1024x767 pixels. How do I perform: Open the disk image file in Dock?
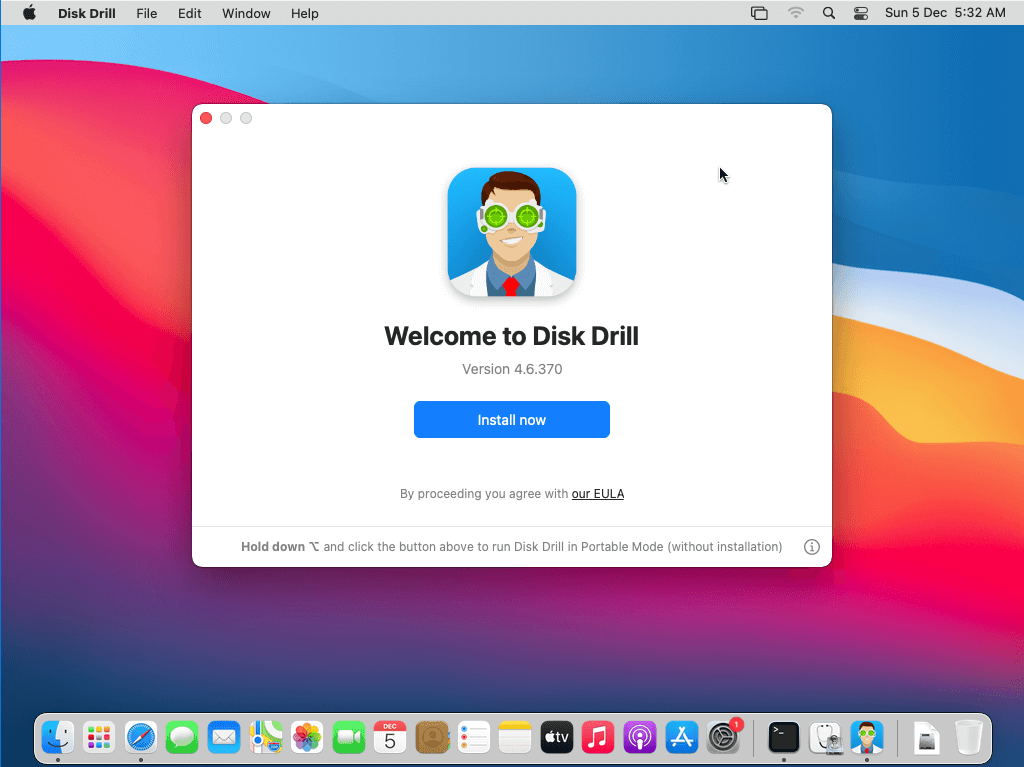point(927,738)
